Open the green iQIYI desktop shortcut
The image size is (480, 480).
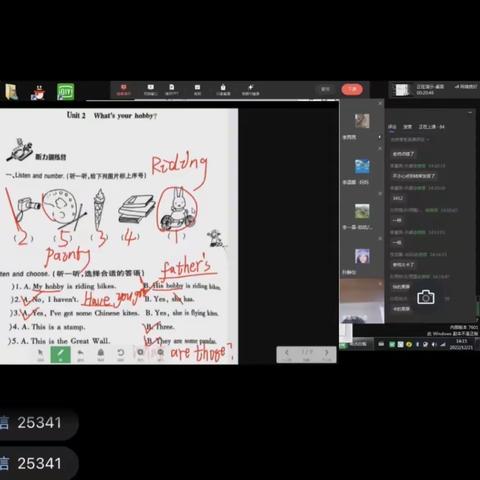65,92
